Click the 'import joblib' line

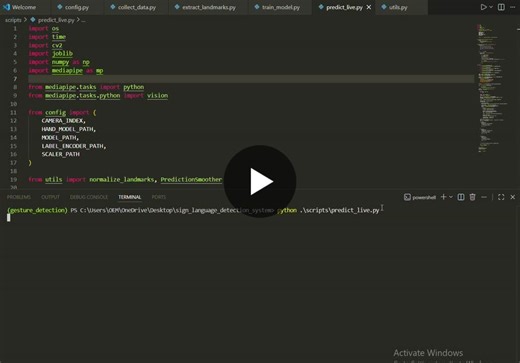pos(50,53)
